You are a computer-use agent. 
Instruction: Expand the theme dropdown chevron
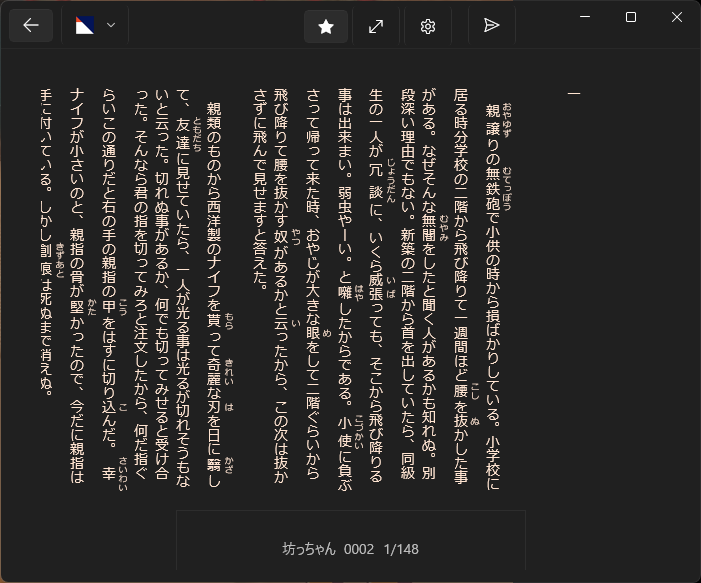(x=111, y=25)
